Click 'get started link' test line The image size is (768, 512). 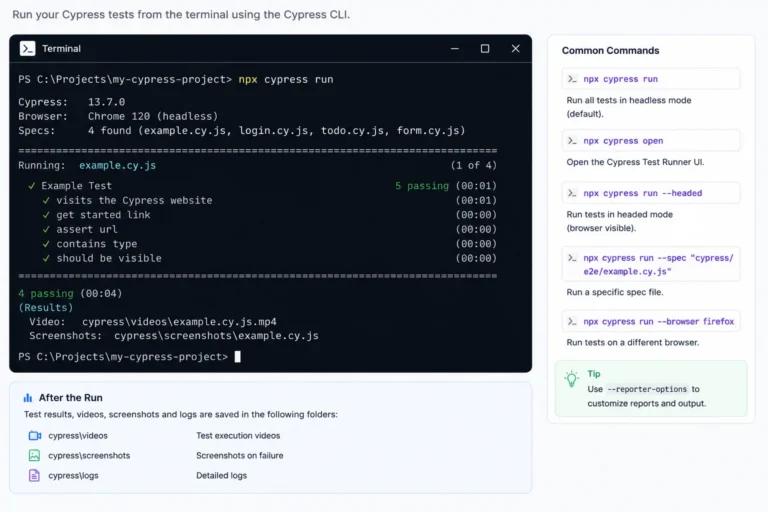pos(103,215)
